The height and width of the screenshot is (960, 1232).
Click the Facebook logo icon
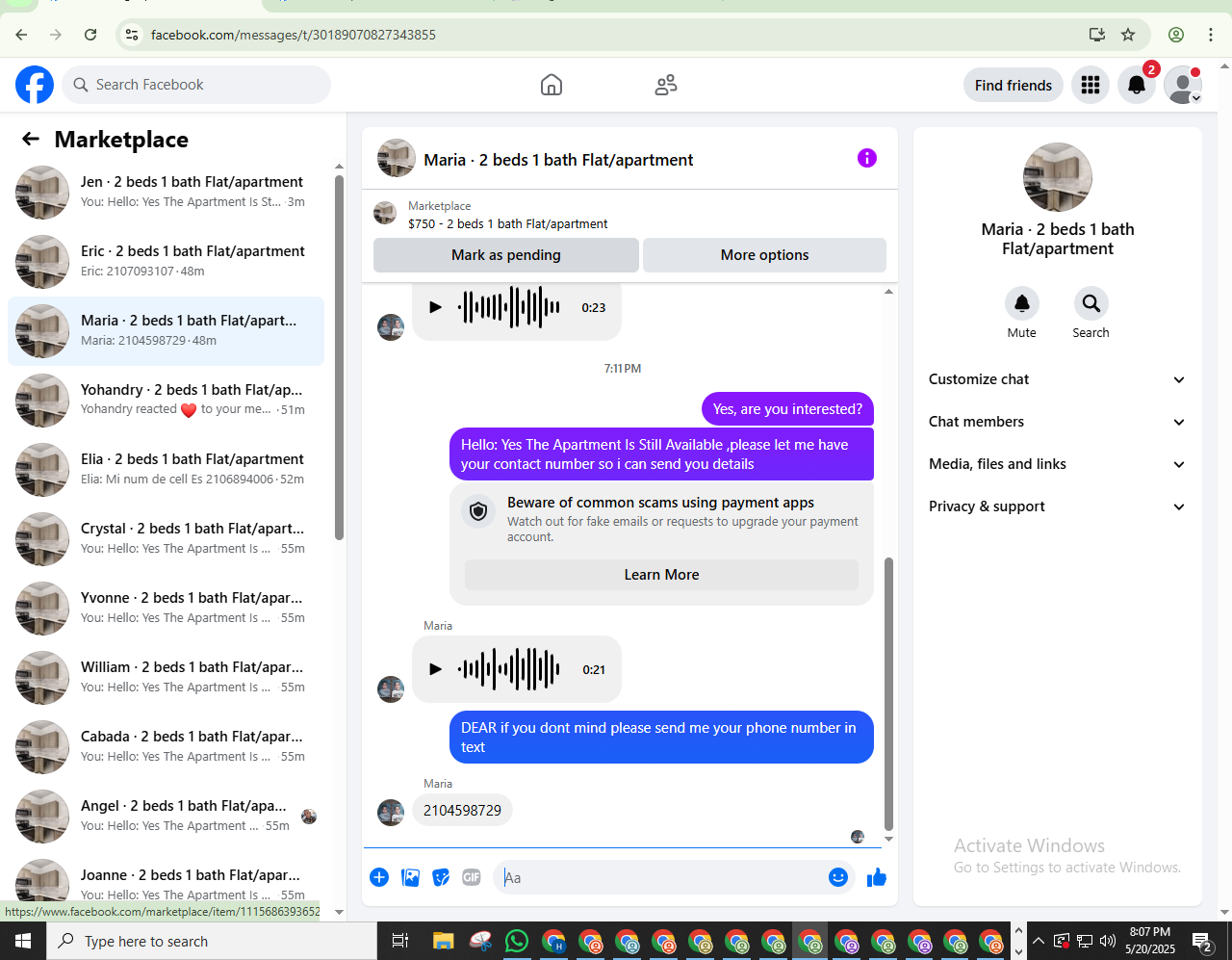pyautogui.click(x=35, y=85)
